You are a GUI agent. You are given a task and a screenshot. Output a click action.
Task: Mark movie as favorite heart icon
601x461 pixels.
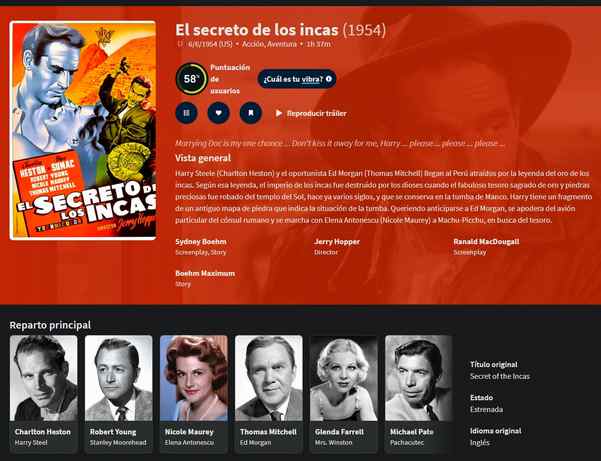point(218,113)
